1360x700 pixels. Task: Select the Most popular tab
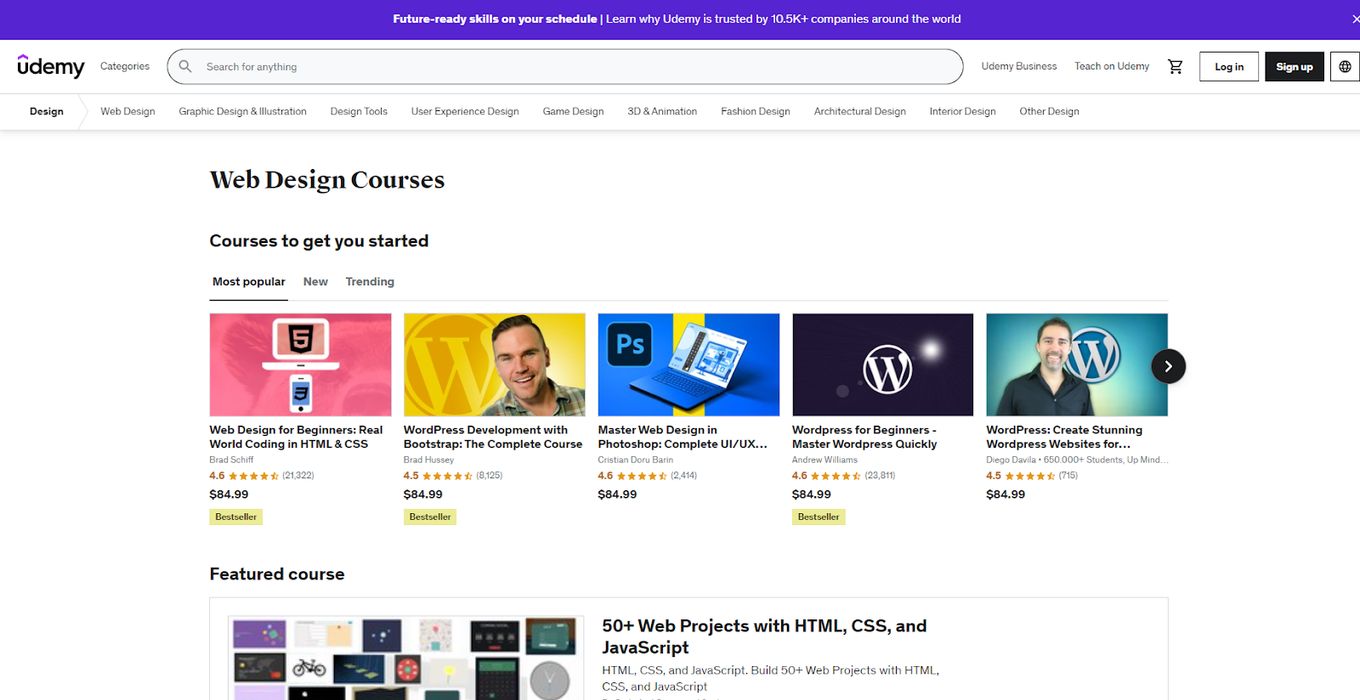pos(249,282)
